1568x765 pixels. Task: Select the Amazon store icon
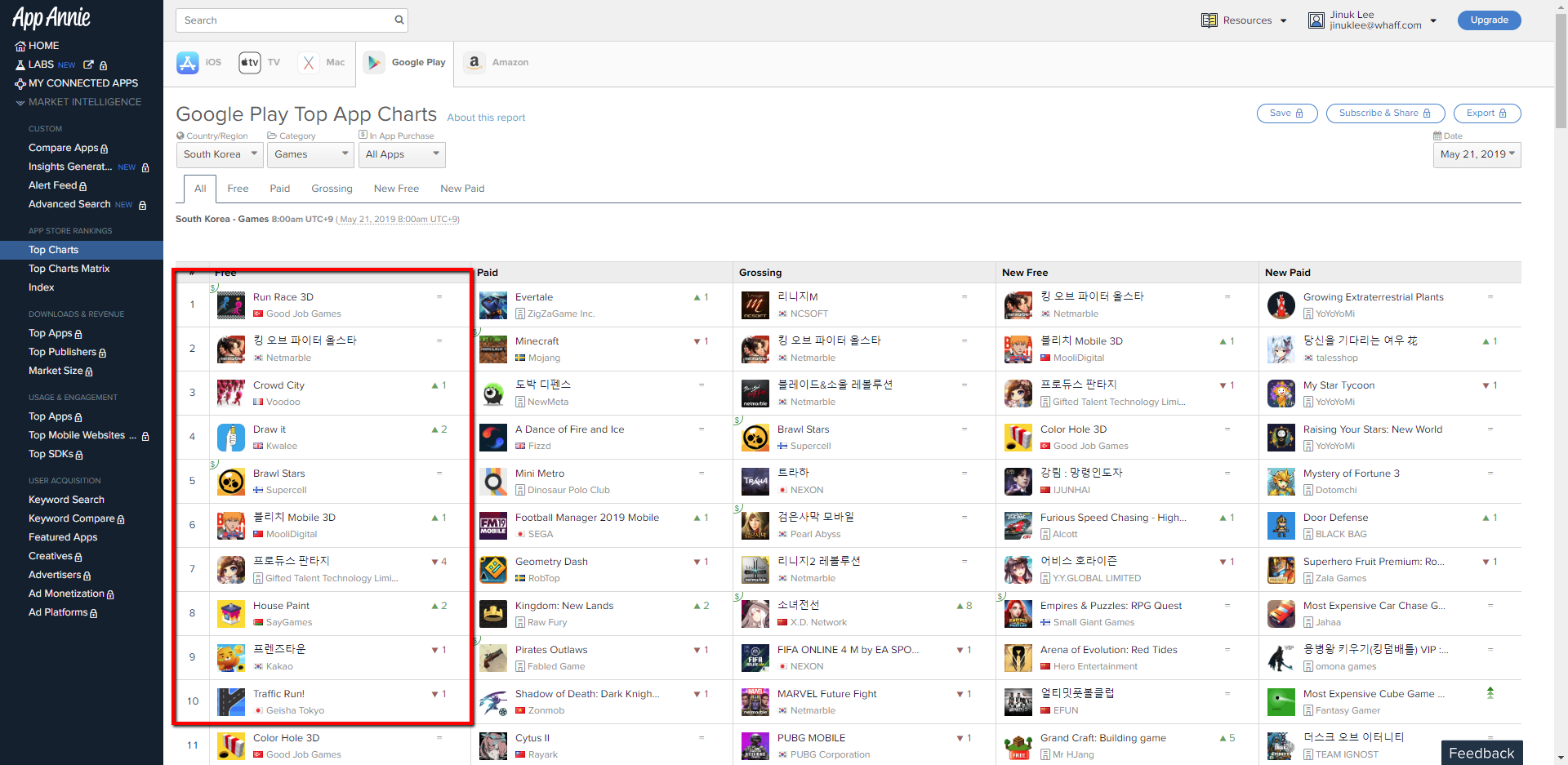coord(474,63)
